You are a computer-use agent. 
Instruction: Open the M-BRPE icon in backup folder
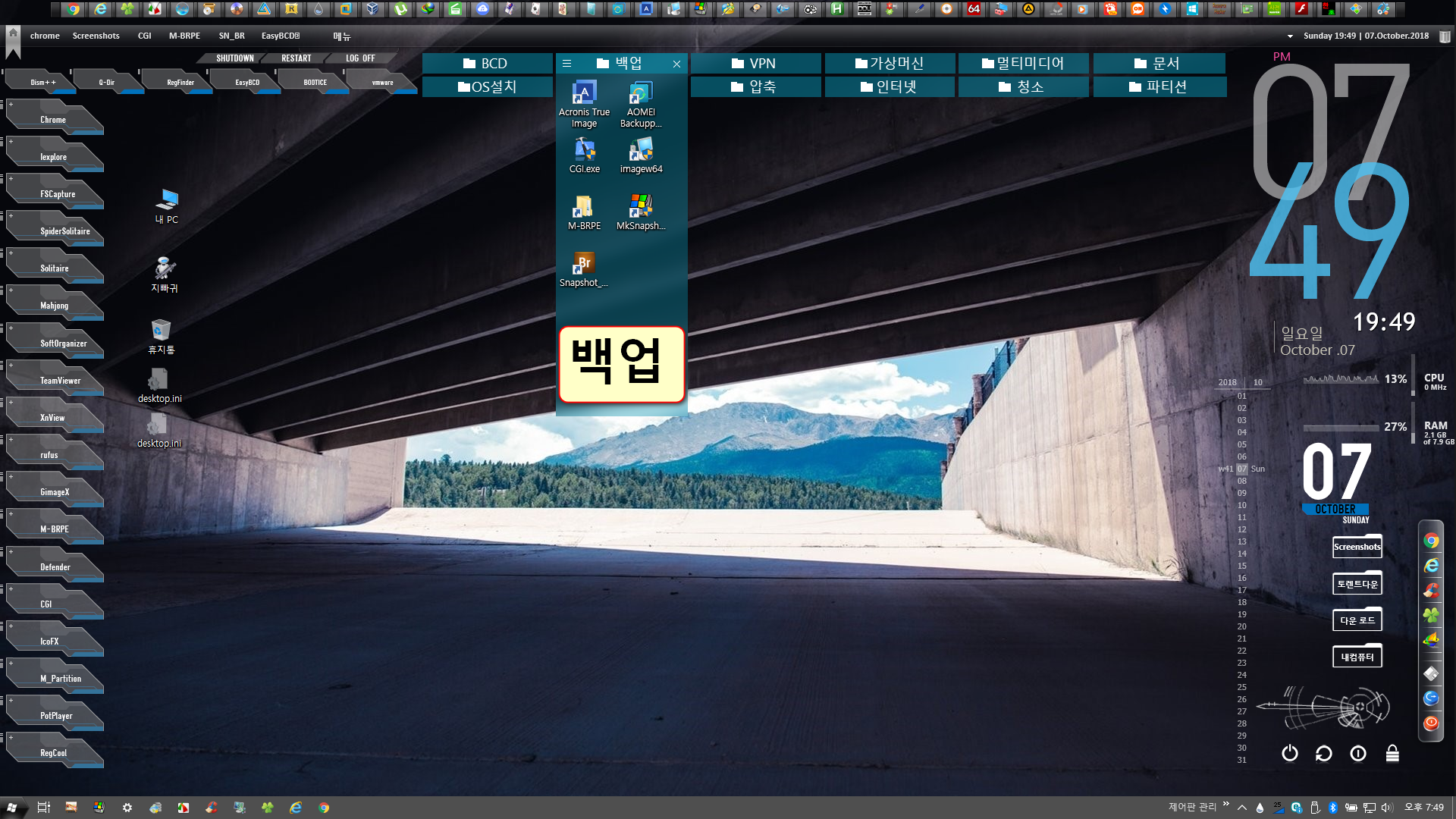point(584,212)
